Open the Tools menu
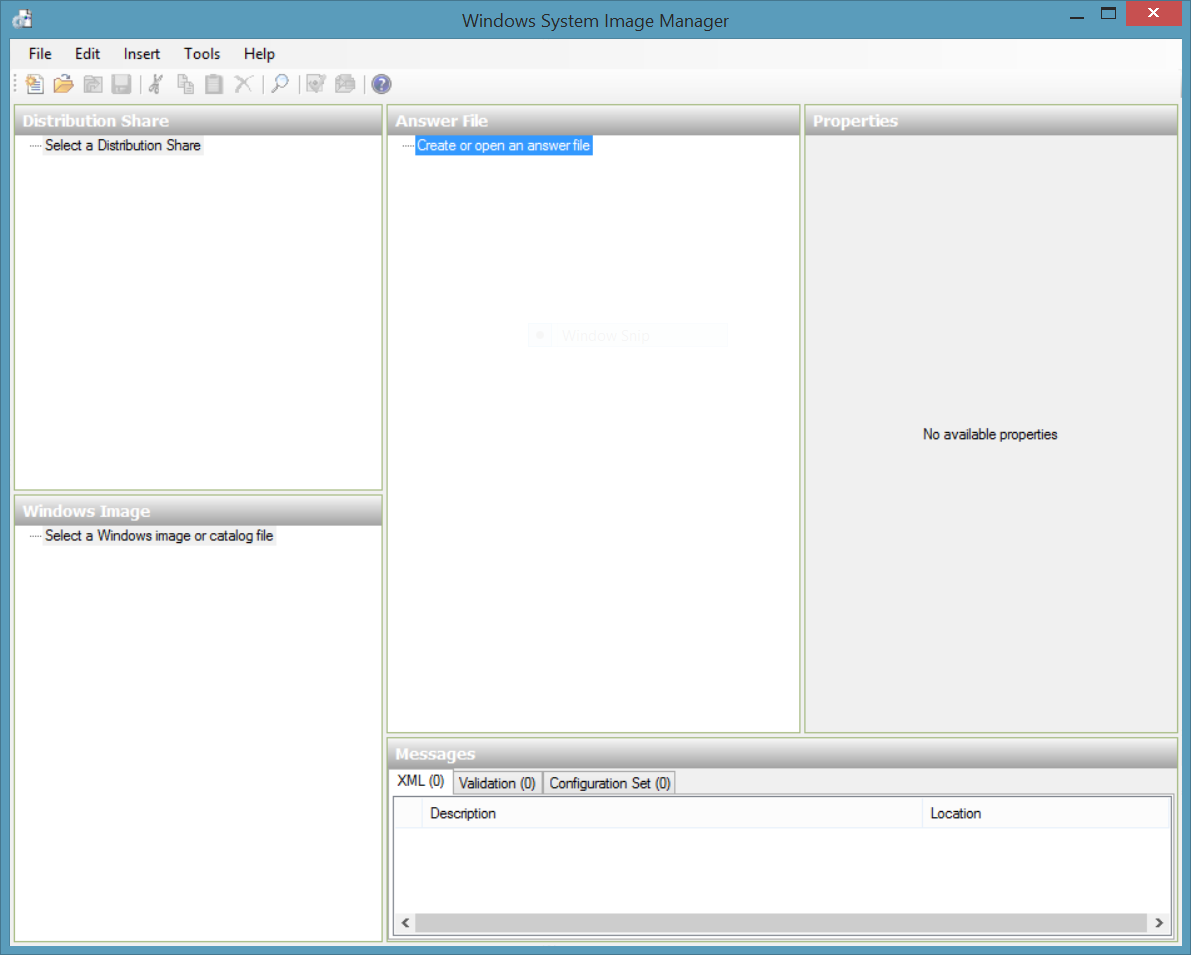 (202, 54)
